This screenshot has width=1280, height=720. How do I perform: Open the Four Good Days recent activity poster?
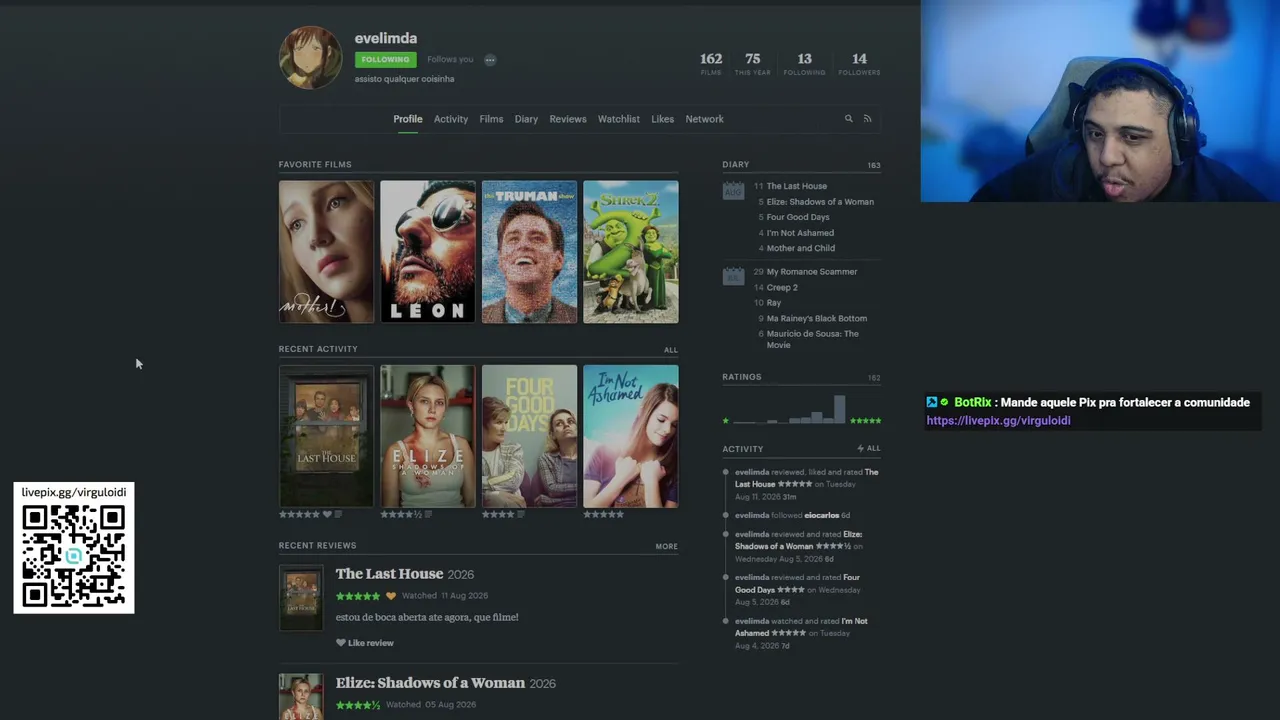coord(530,436)
